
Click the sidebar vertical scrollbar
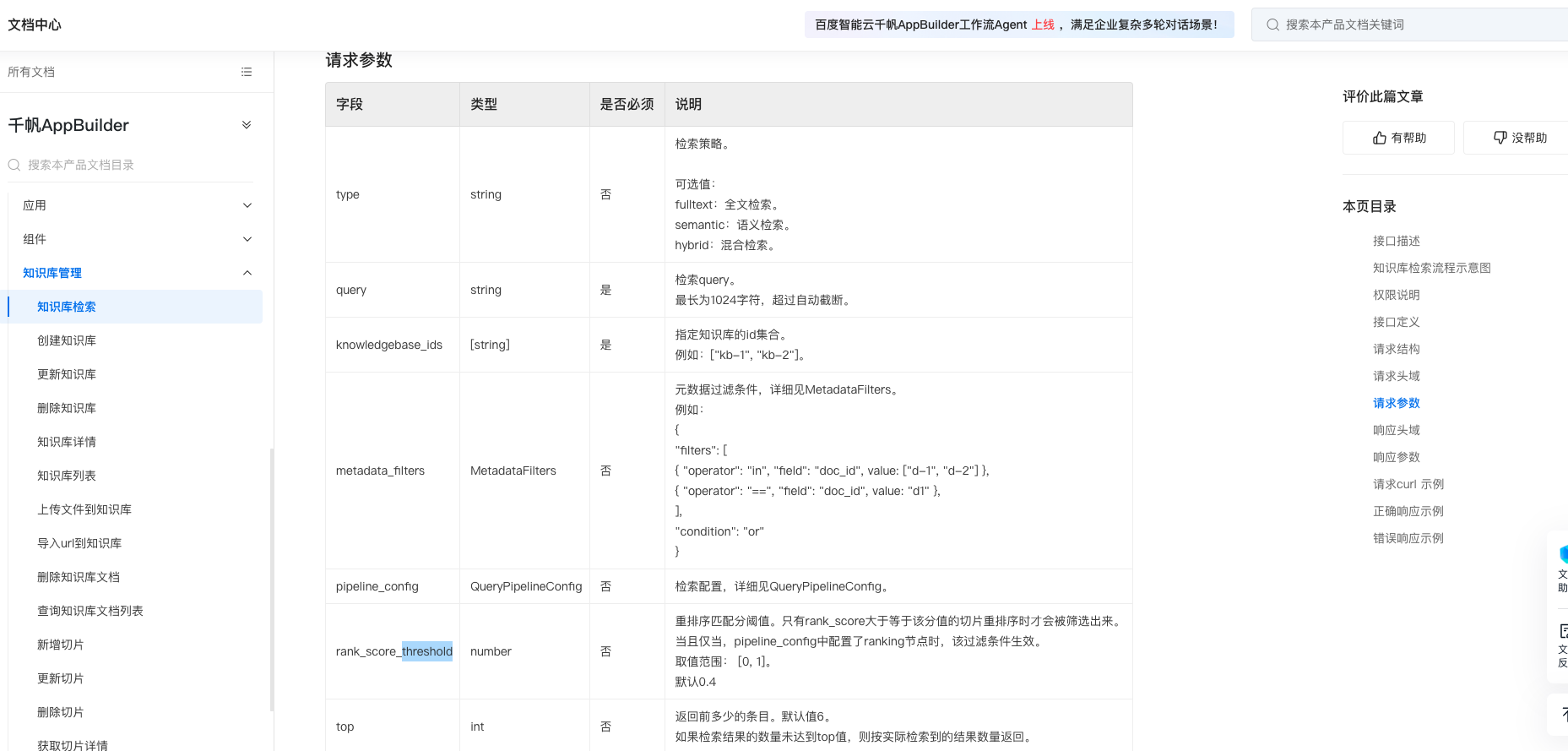coord(272,580)
